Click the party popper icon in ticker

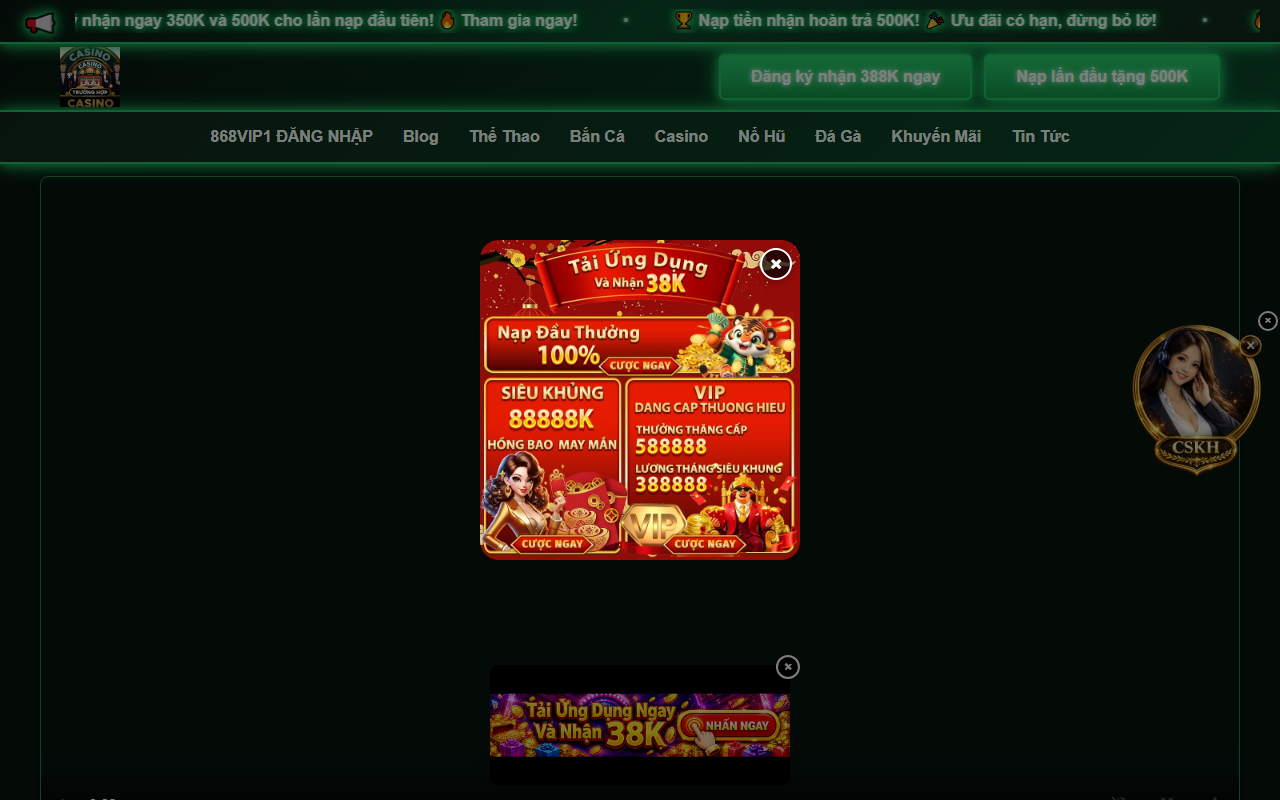coord(935,20)
